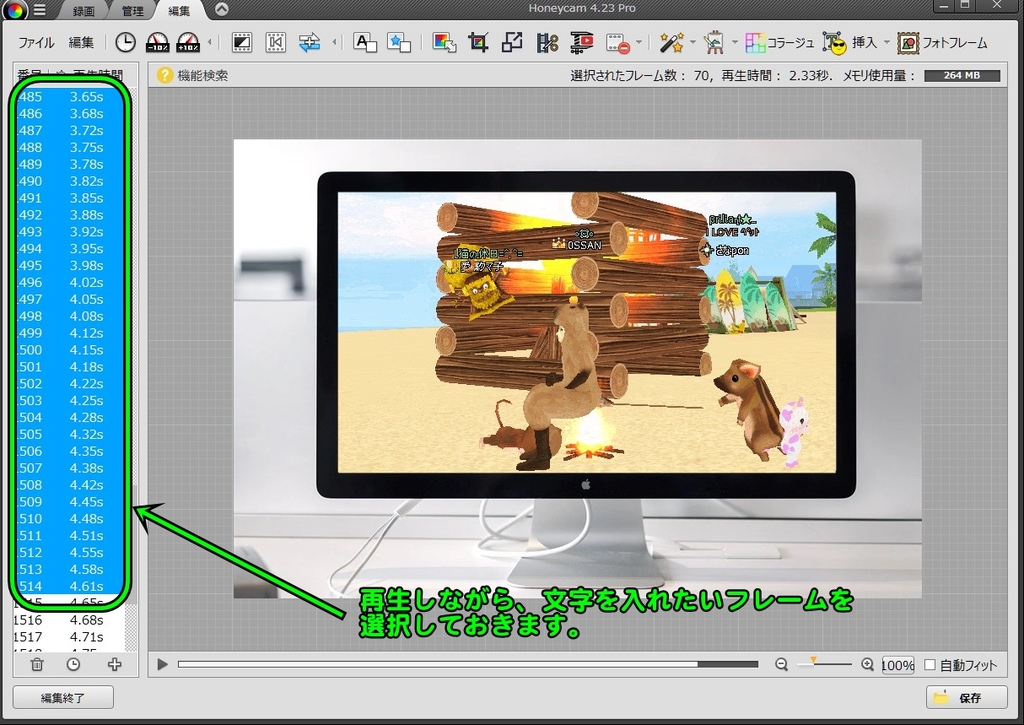This screenshot has height=725, width=1024.
Task: Open dropdown arrow next to 挿入
Action: click(x=887, y=42)
